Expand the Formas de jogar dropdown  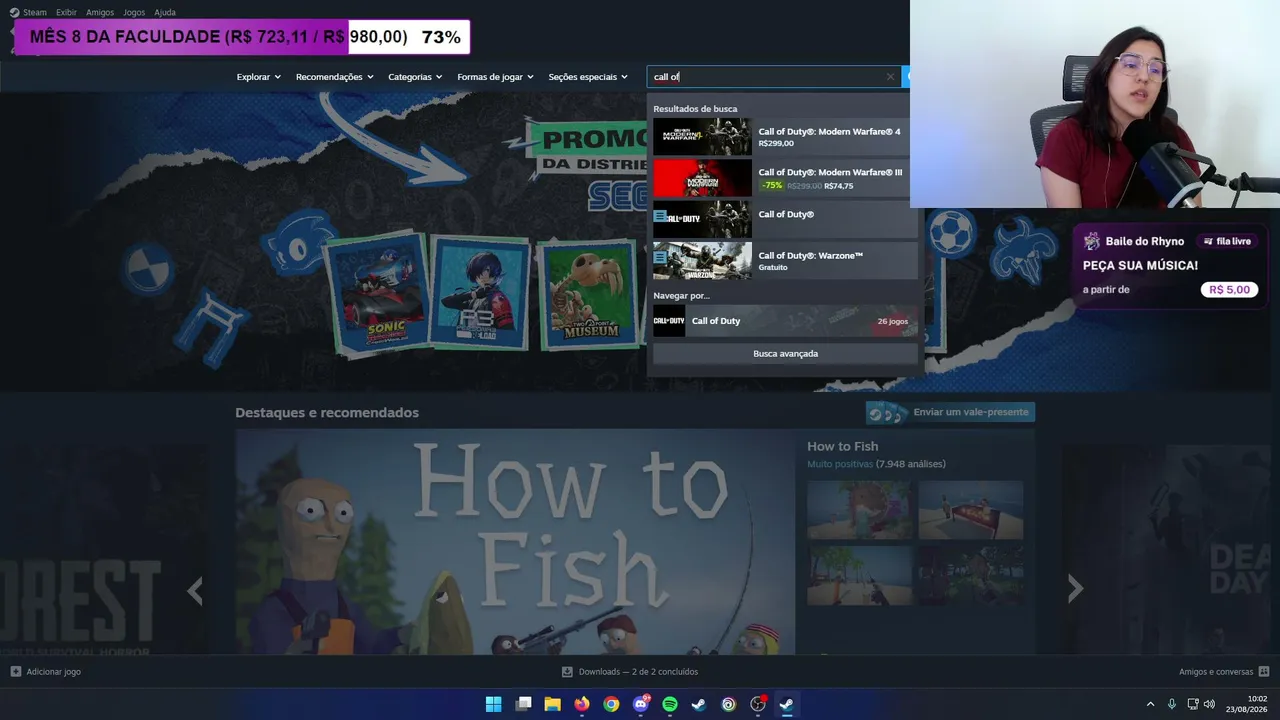point(495,77)
